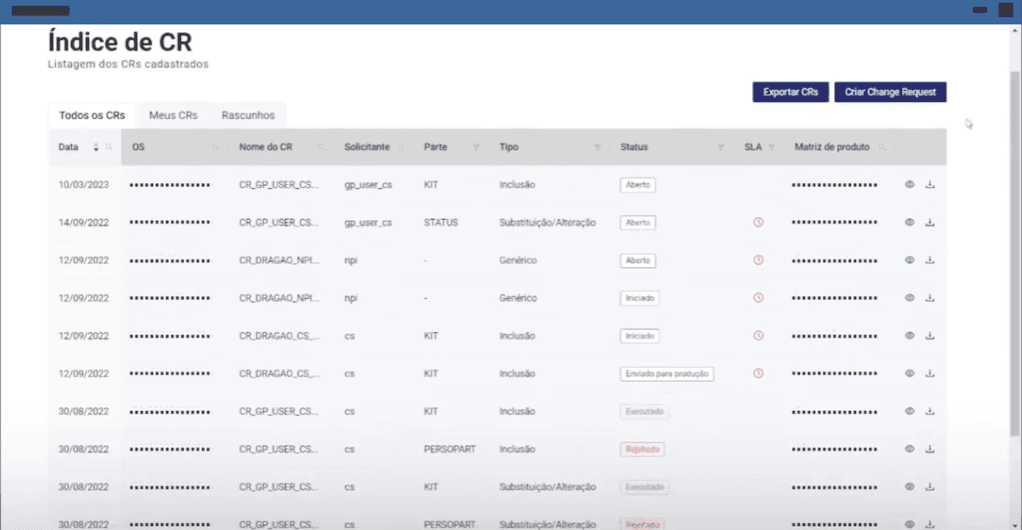
Task: Toggle view on first Iniciado Genérico row eye
Action: [x=909, y=298]
